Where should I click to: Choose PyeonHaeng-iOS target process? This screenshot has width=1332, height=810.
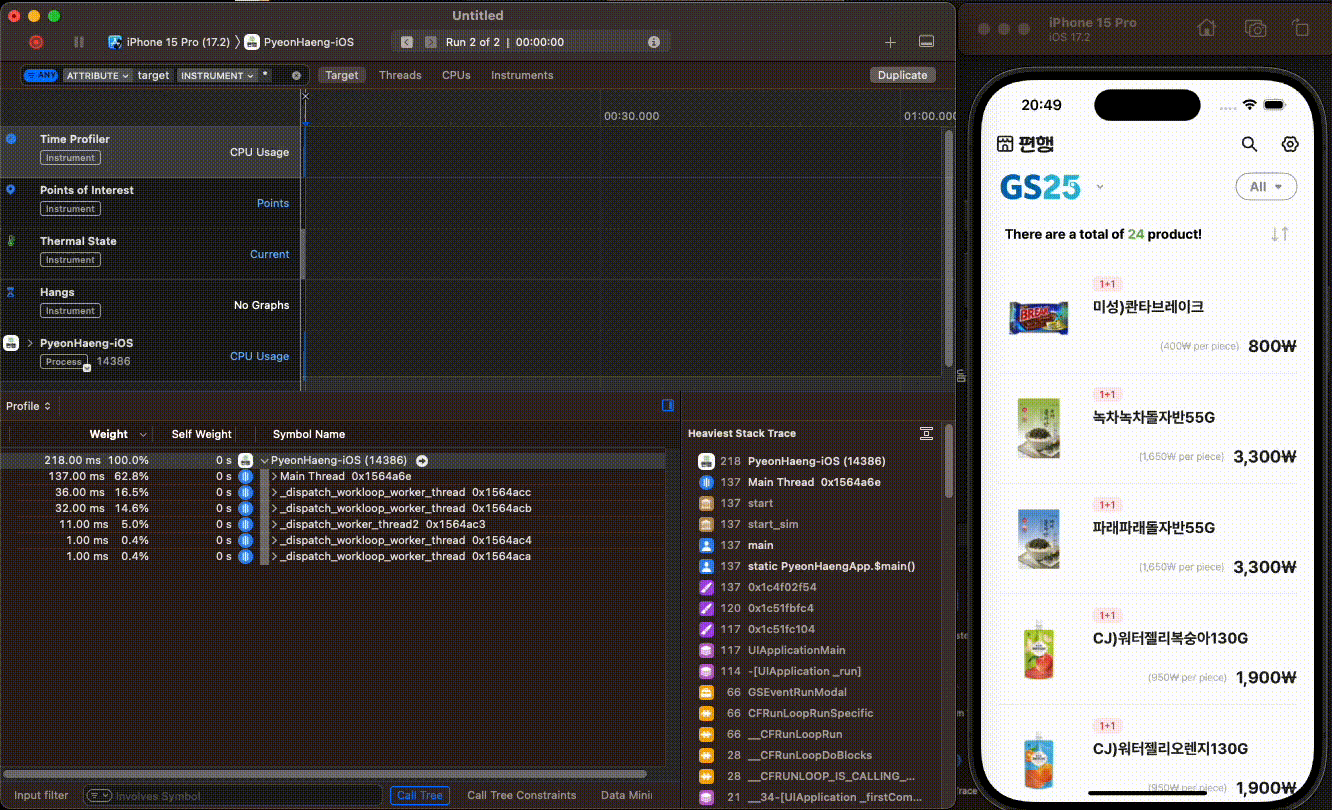299,42
